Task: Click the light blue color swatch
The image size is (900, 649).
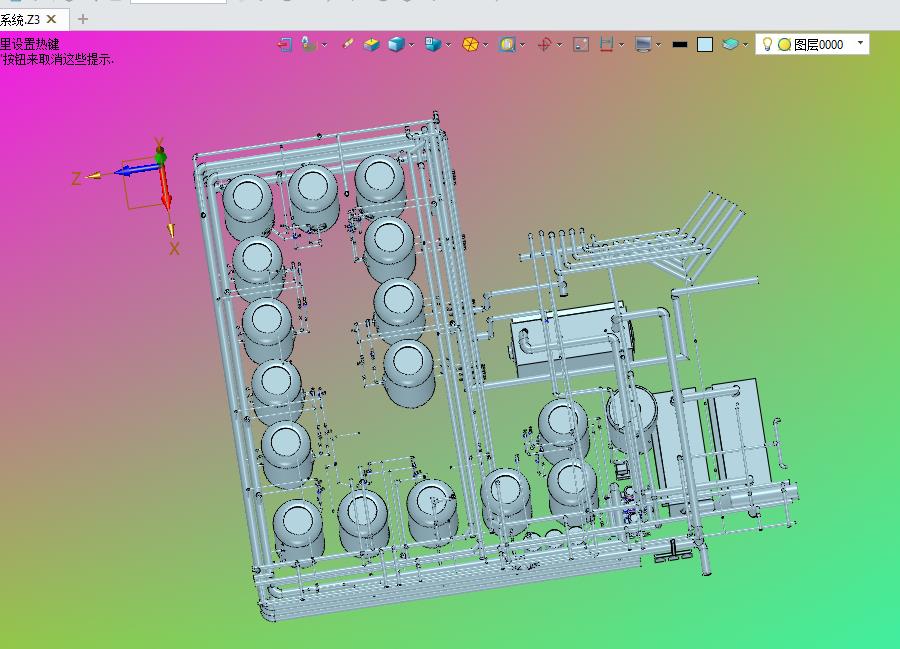Action: [705, 44]
